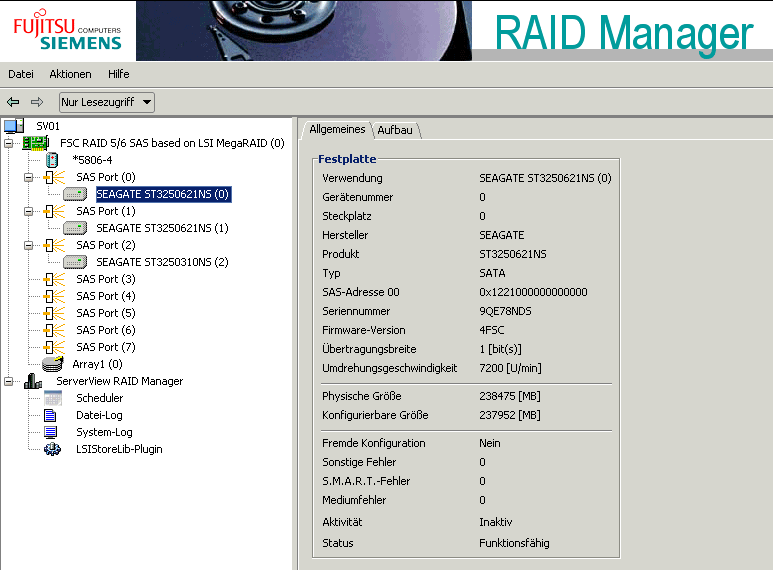Switch to the Aufbau tab
773x570 pixels.
[395, 130]
